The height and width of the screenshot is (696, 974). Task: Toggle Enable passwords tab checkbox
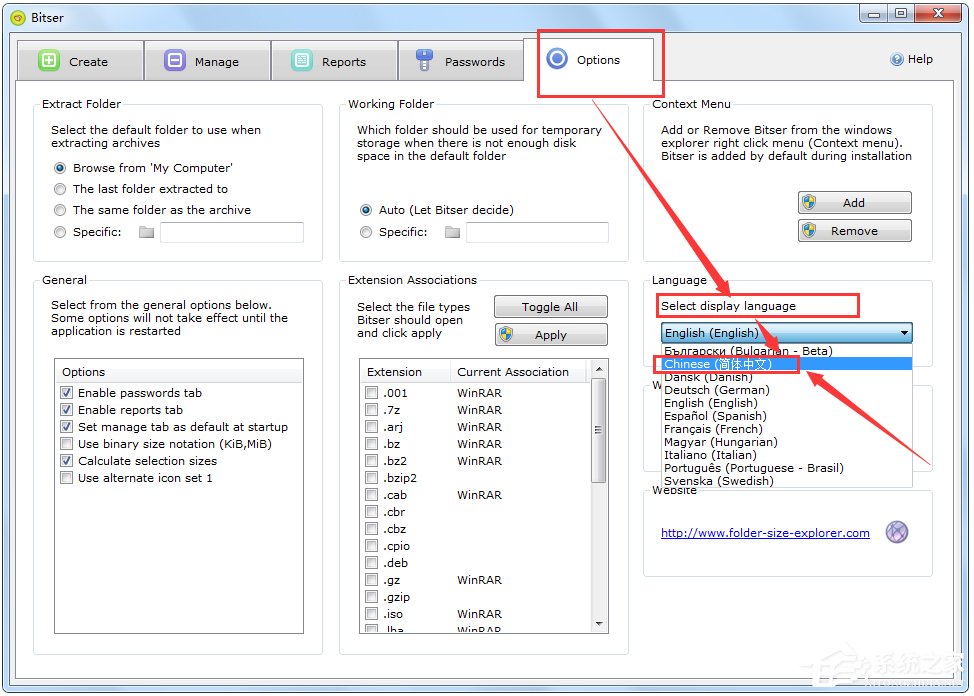pyautogui.click(x=66, y=393)
